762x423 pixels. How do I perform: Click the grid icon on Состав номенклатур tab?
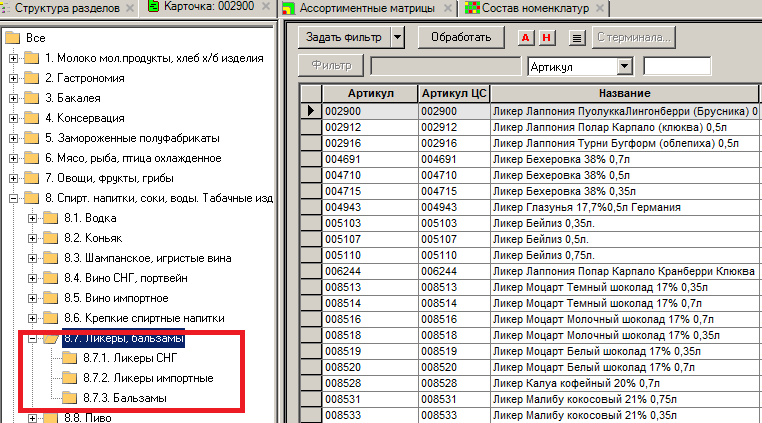471,8
